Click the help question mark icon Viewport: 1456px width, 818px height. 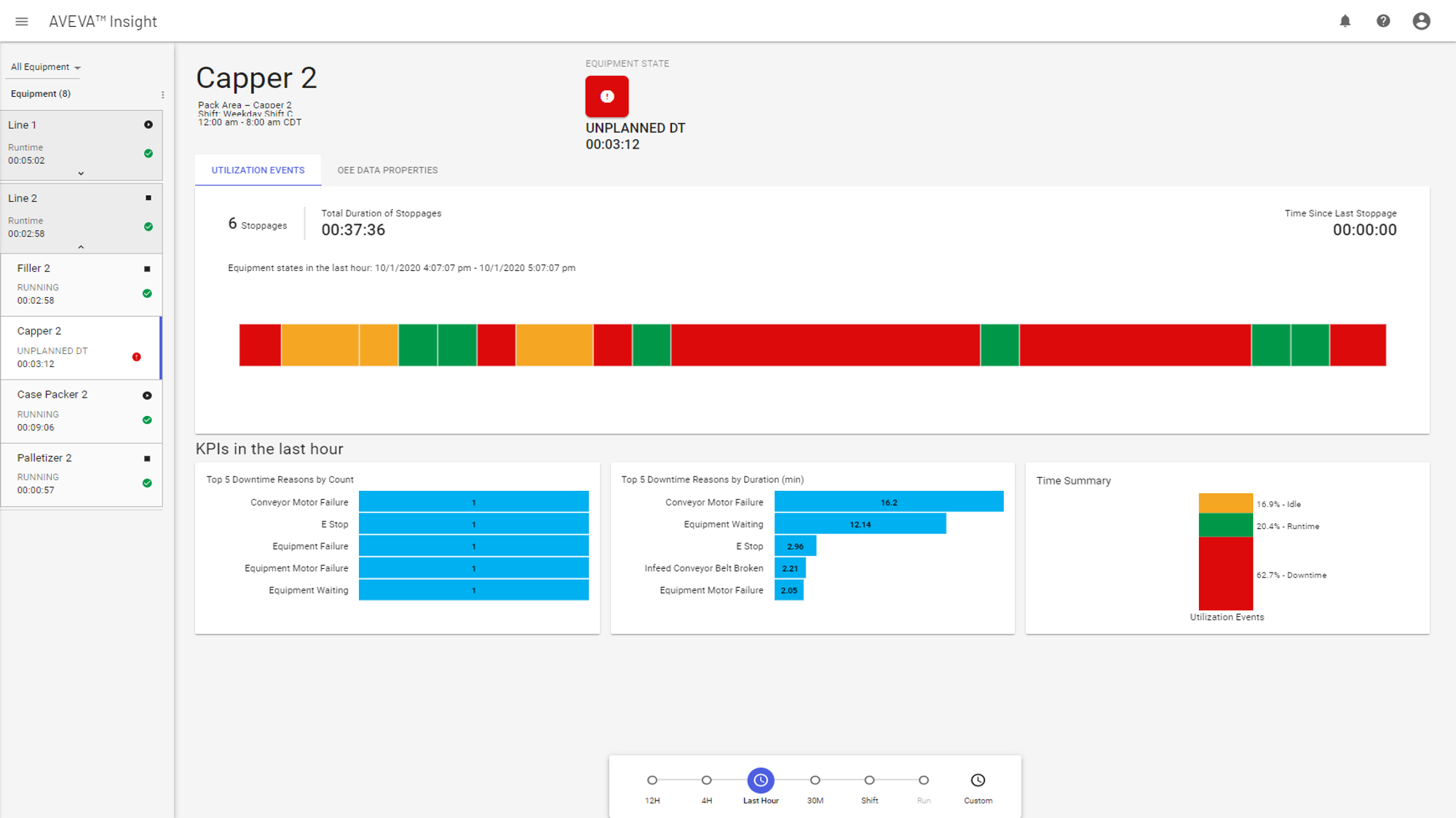tap(1383, 22)
